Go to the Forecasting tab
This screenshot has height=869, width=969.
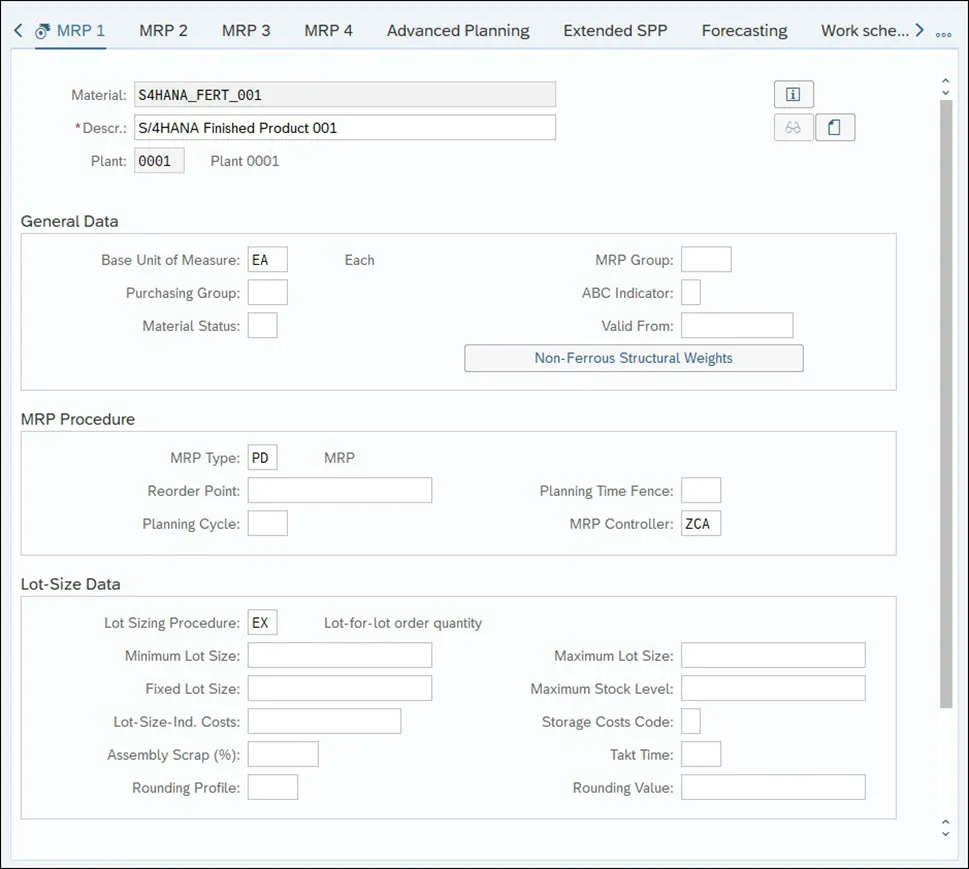point(744,30)
